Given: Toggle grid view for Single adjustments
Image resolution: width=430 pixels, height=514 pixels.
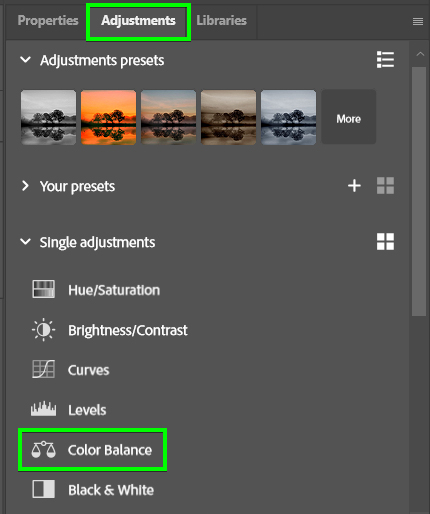Looking at the screenshot, I should pos(385,241).
